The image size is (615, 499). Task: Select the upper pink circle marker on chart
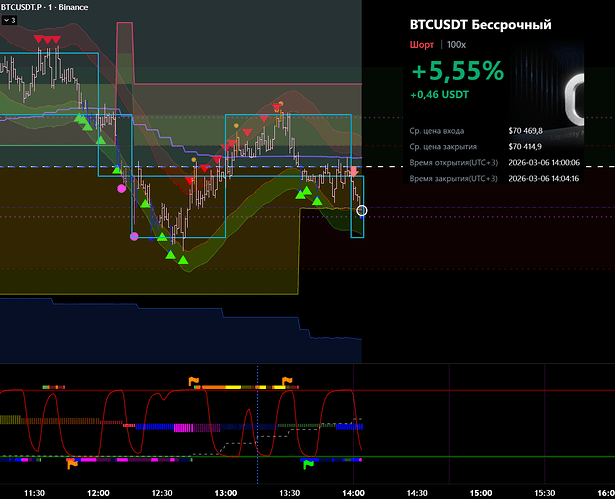point(122,188)
